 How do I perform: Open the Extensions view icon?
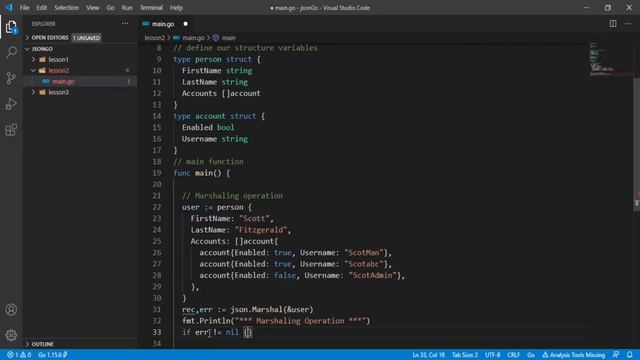[11, 130]
